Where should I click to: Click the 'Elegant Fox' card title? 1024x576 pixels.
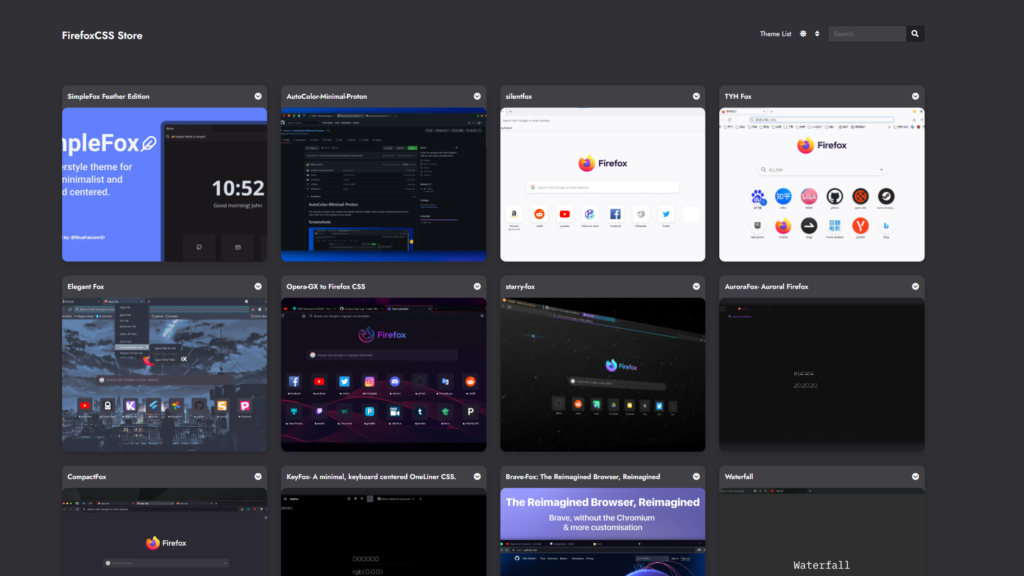click(x=86, y=287)
